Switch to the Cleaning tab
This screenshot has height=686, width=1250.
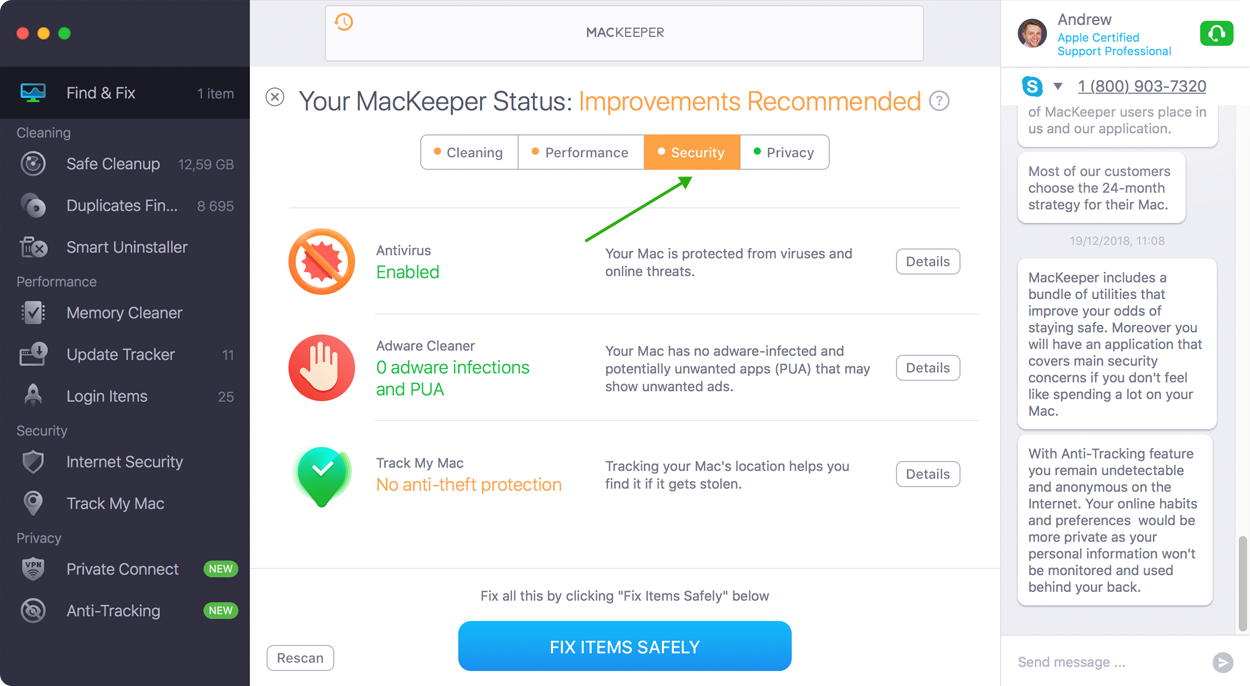click(x=469, y=152)
